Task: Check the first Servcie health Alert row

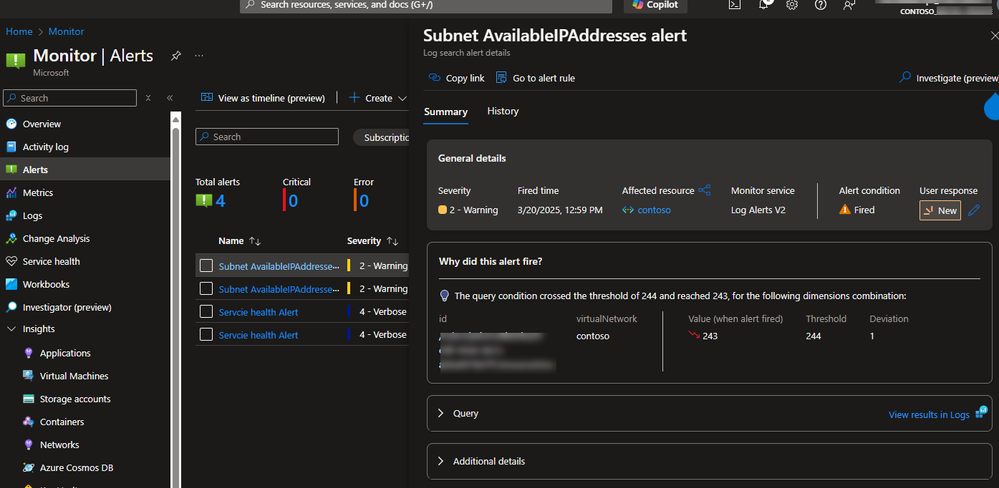Action: (x=206, y=312)
